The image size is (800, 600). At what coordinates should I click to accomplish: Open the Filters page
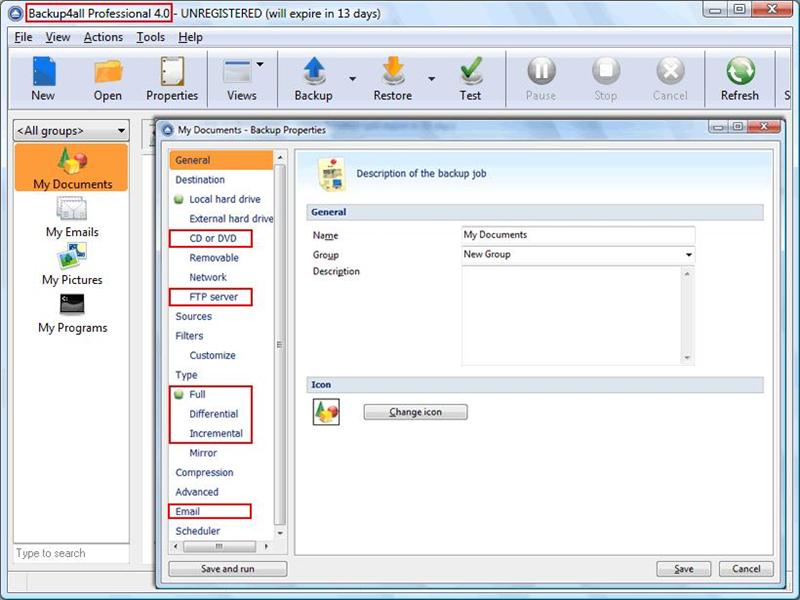tap(189, 336)
